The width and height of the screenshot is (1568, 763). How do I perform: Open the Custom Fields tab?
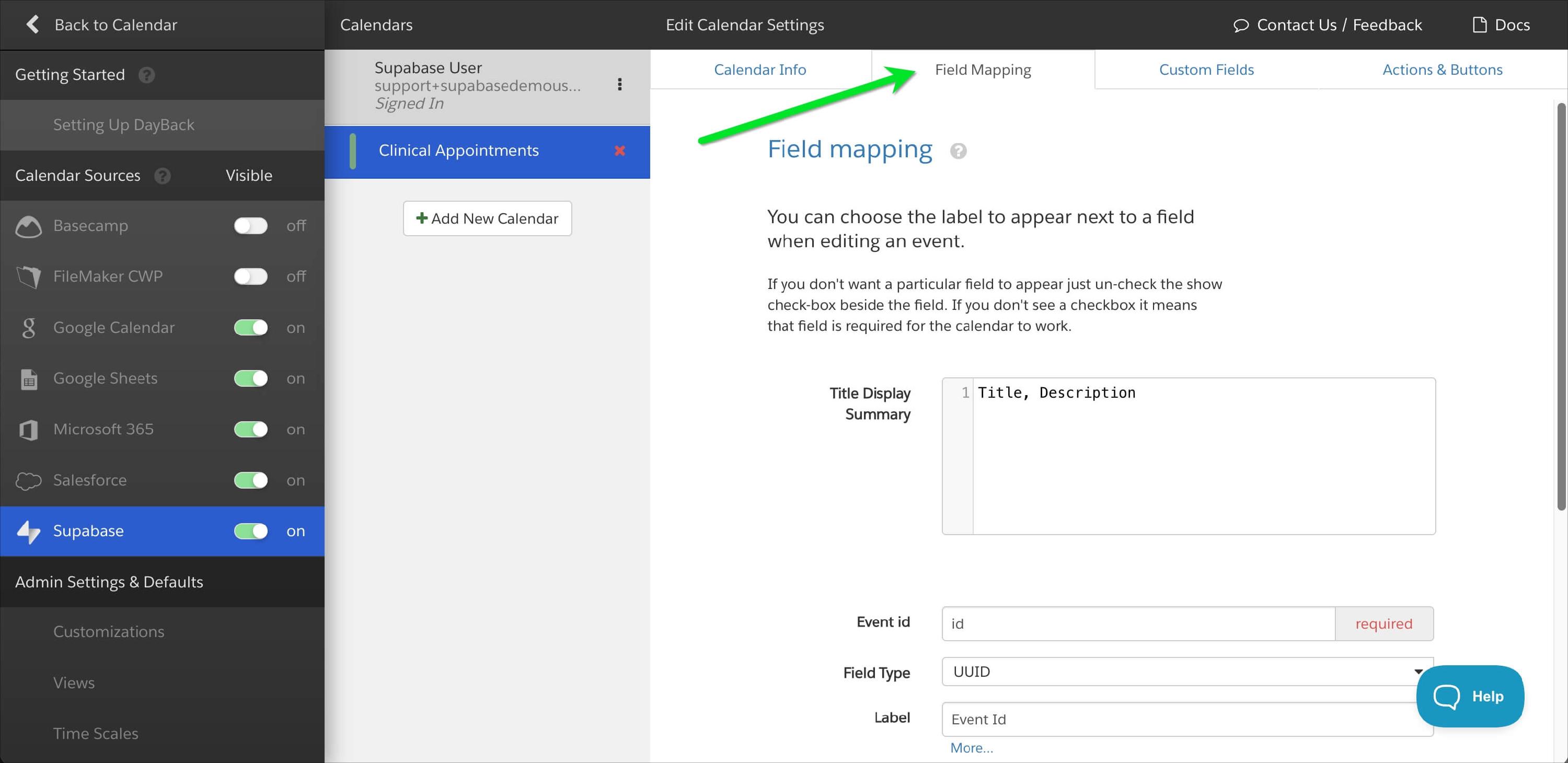pos(1206,70)
